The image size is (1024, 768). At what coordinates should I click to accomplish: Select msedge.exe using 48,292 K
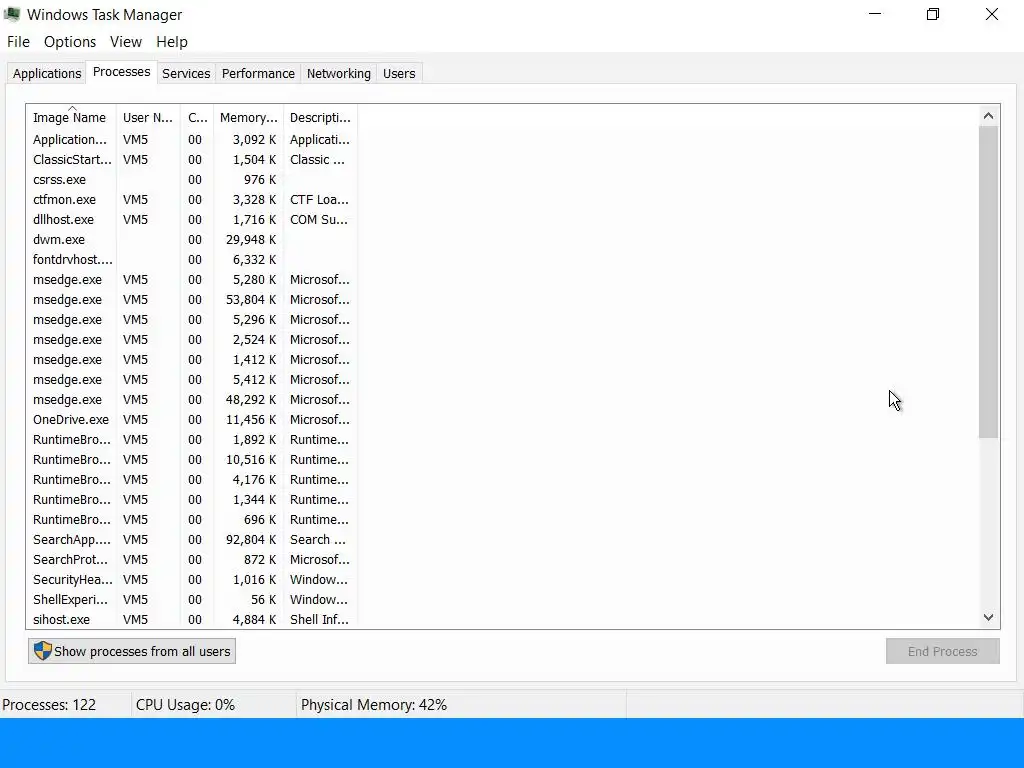coord(191,400)
